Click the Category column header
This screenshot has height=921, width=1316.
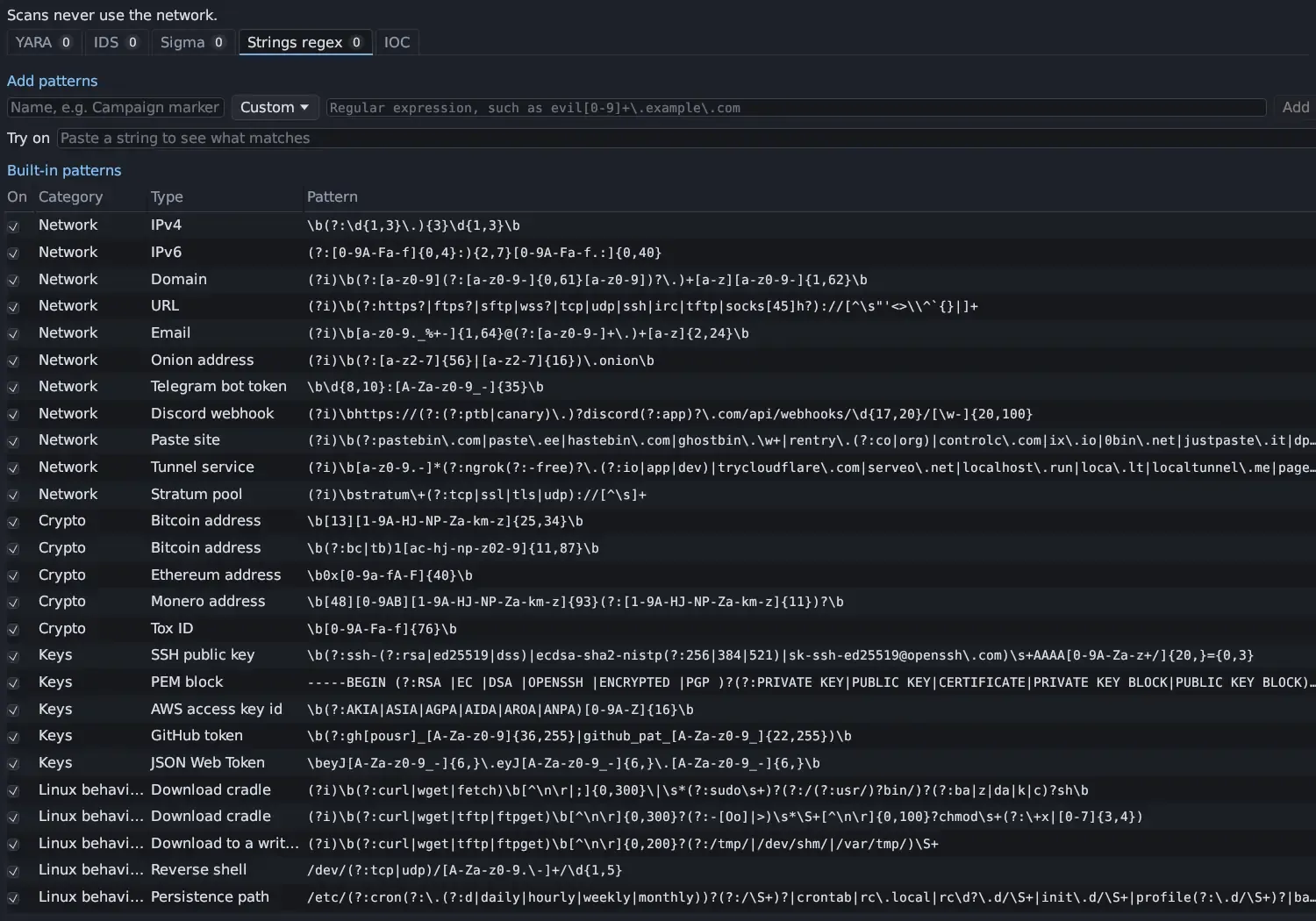tap(70, 196)
